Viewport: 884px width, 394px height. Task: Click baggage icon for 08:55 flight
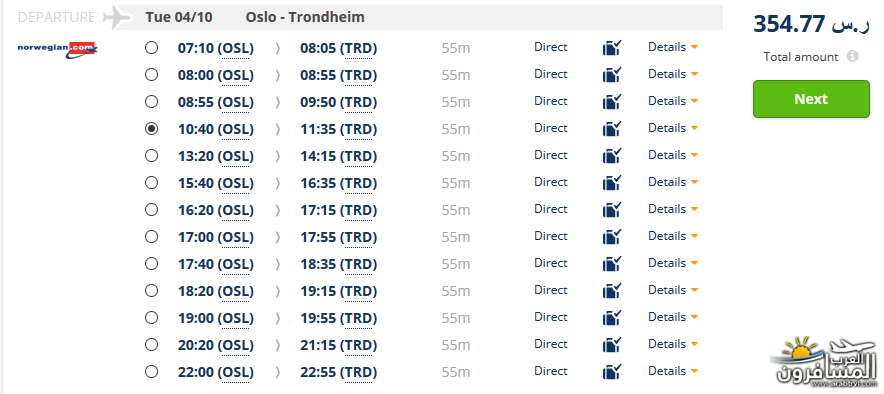[x=612, y=102]
